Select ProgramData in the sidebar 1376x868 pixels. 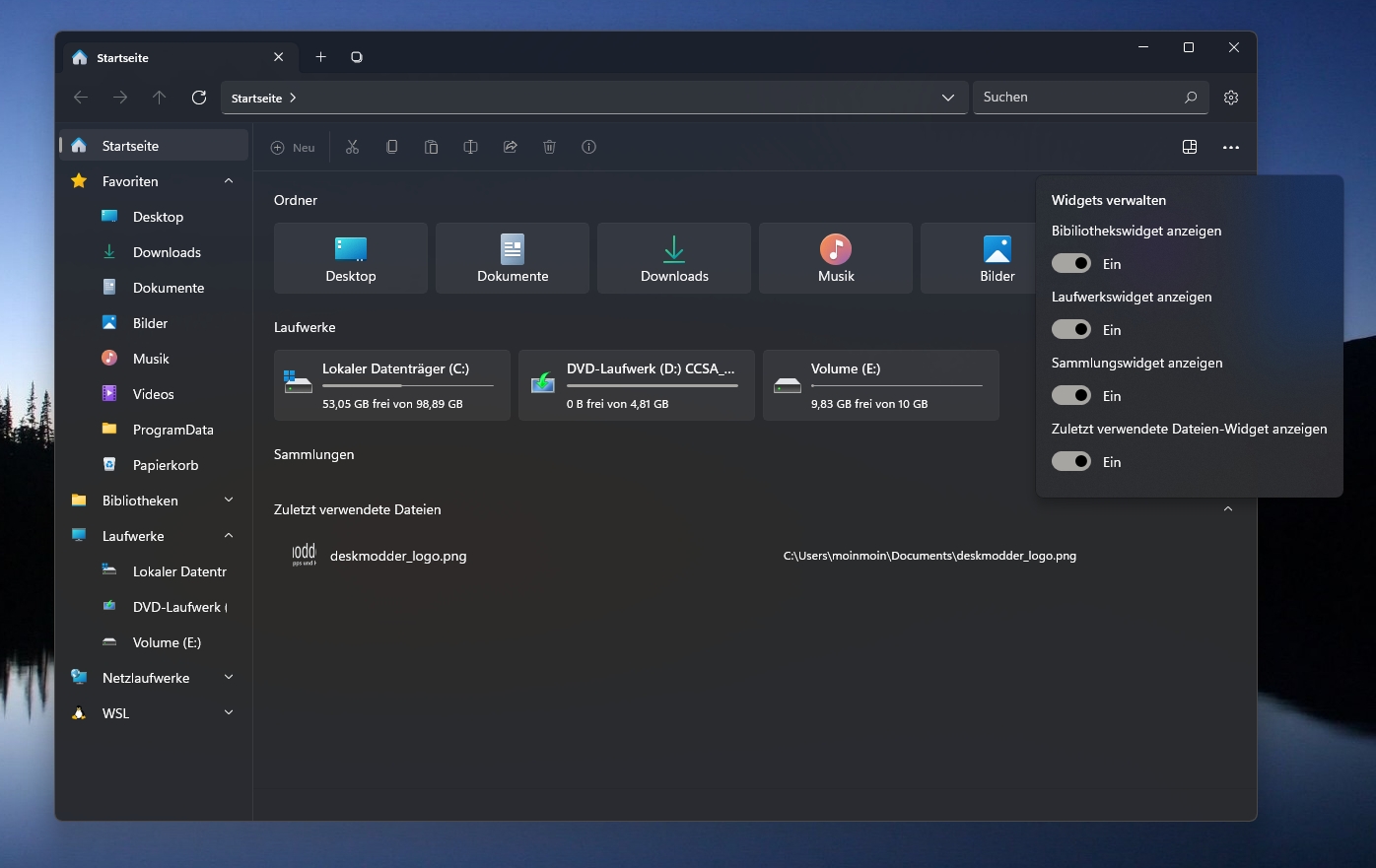154,430
